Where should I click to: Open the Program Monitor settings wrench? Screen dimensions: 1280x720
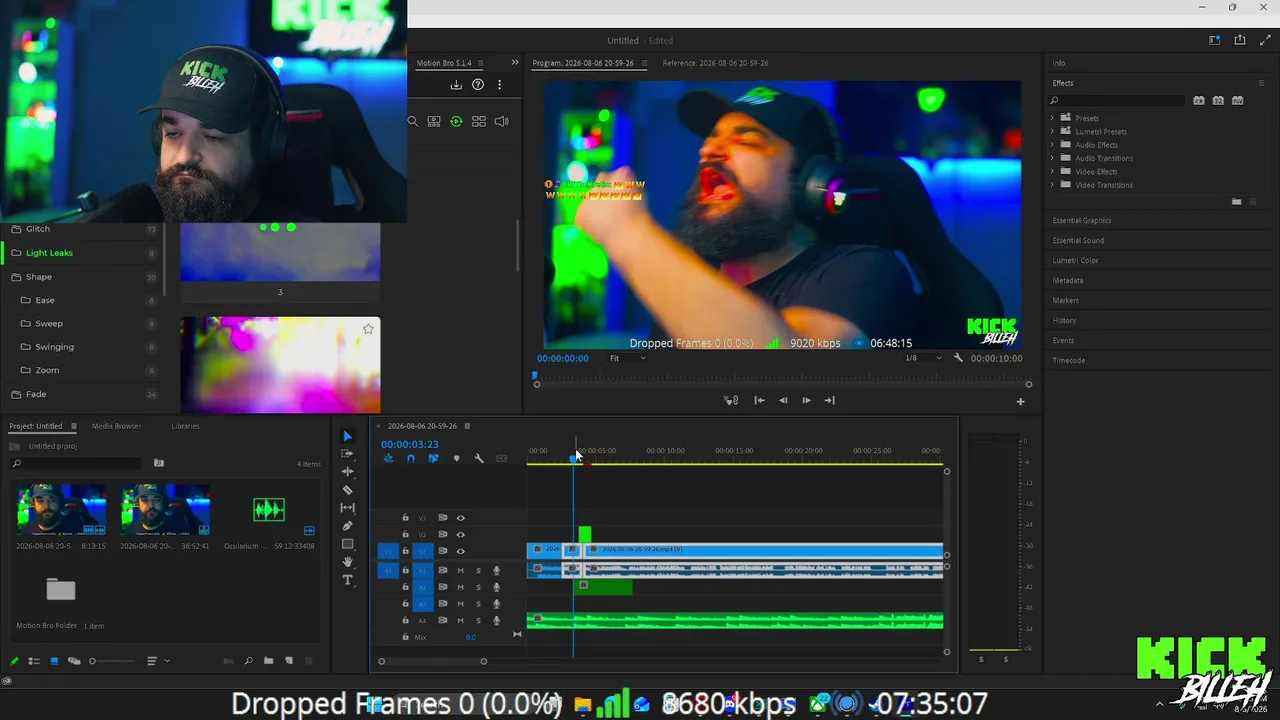pyautogui.click(x=958, y=358)
